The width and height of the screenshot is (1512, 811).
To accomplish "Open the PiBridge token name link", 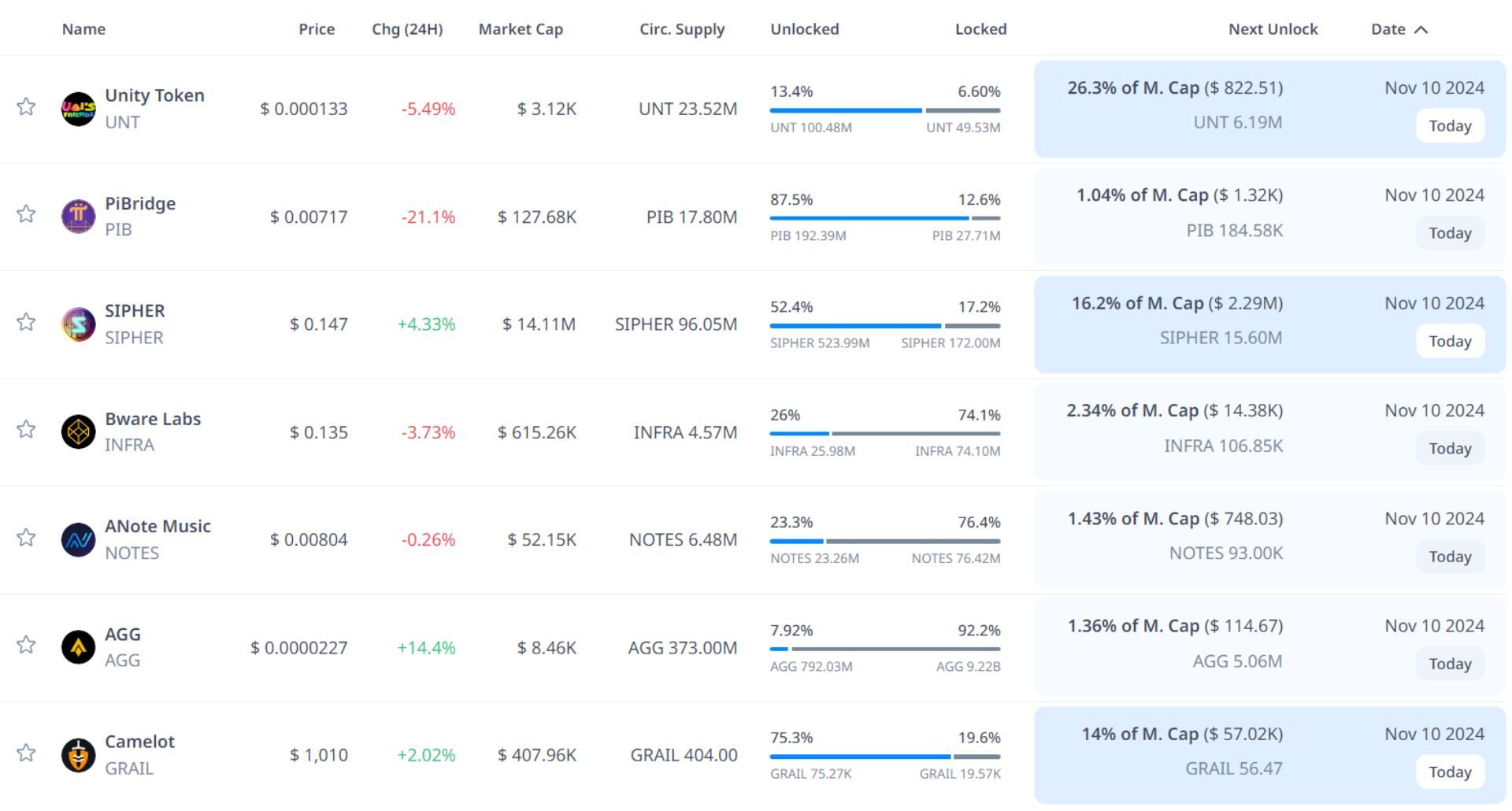I will 140,203.
